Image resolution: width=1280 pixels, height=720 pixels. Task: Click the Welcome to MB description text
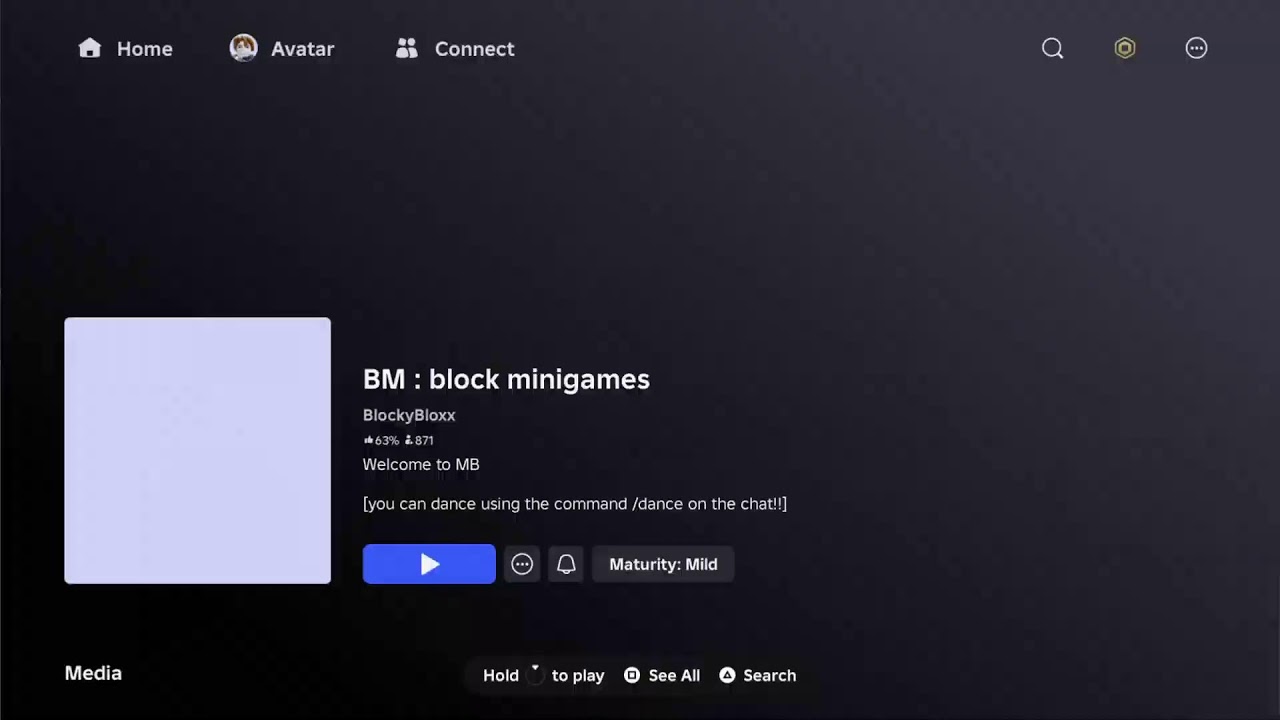421,464
